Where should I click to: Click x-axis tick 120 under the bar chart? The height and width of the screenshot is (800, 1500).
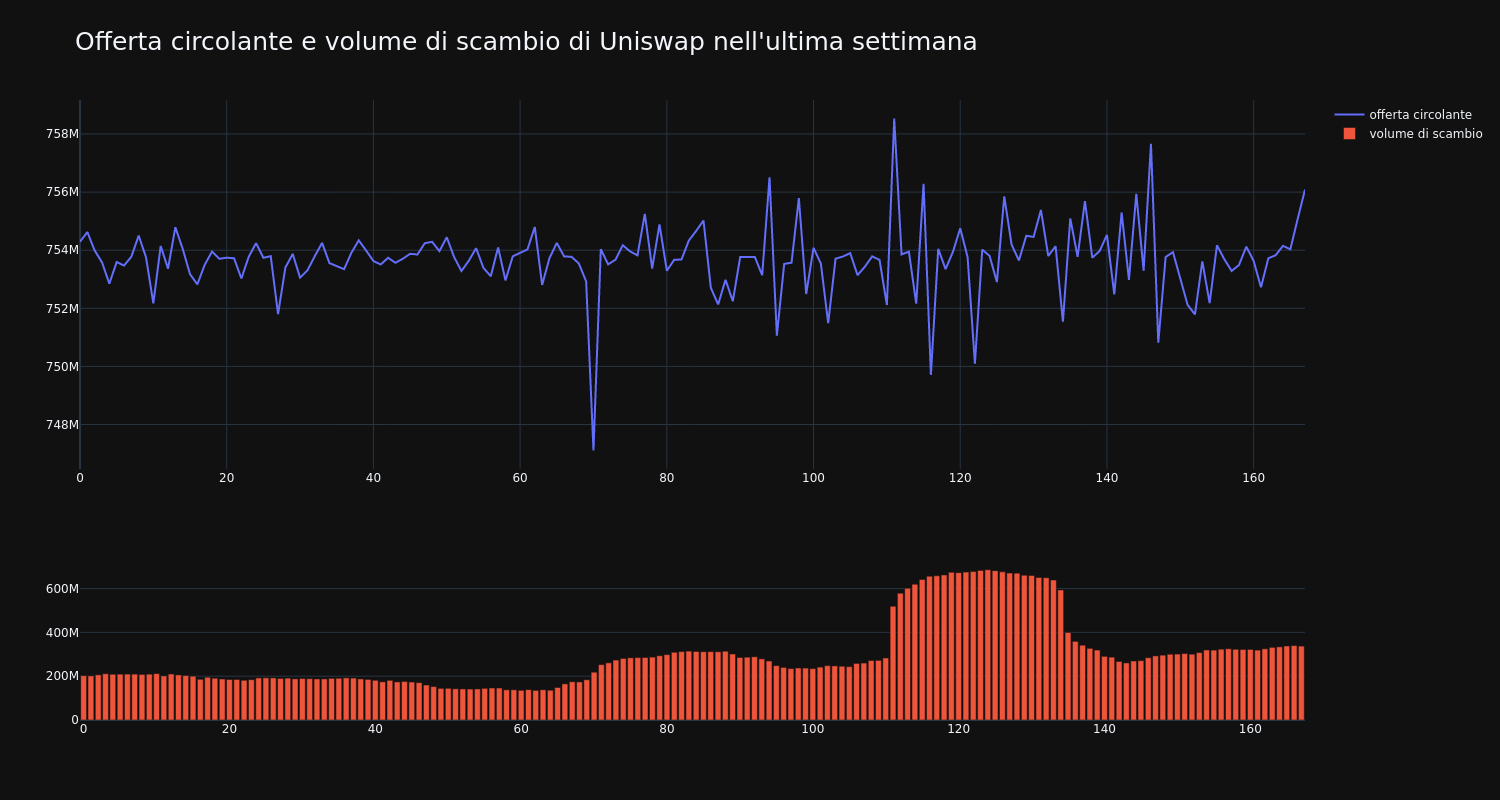[958, 729]
